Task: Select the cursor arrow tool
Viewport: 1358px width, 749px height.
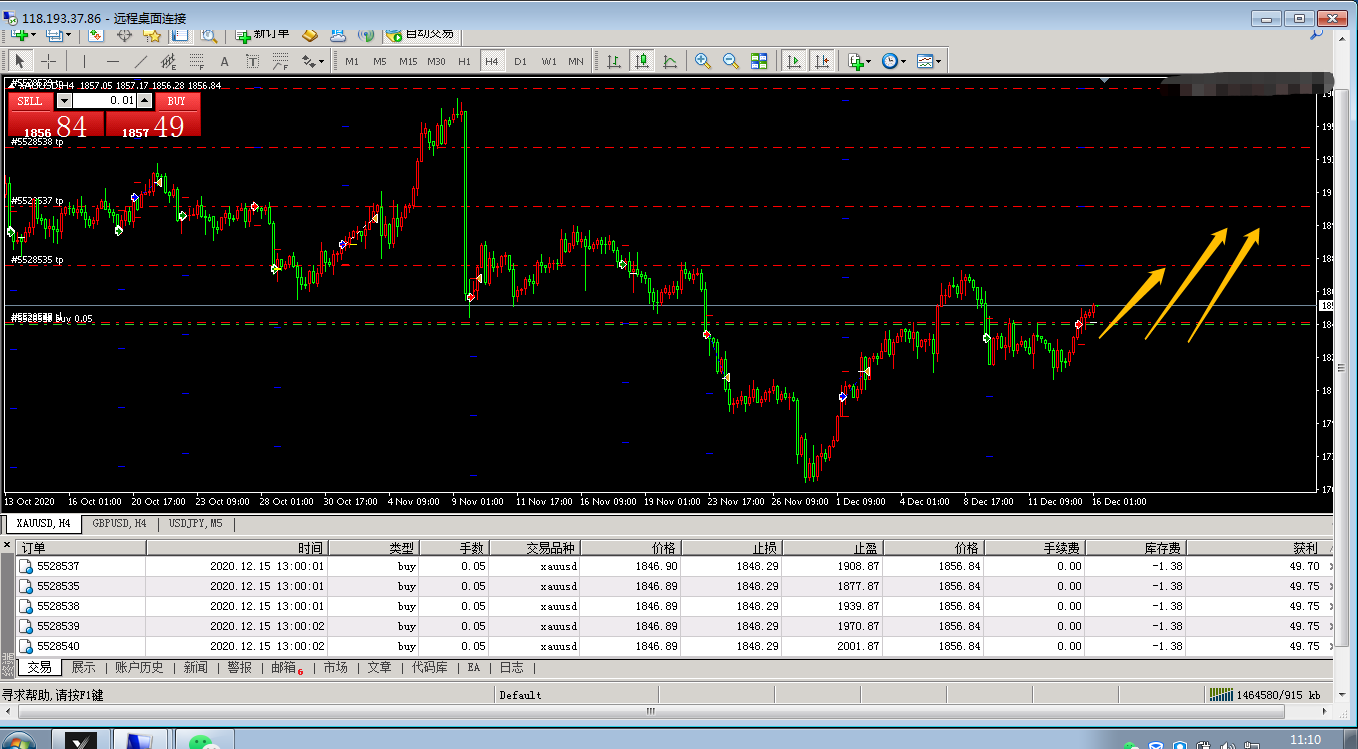Action: coord(20,61)
